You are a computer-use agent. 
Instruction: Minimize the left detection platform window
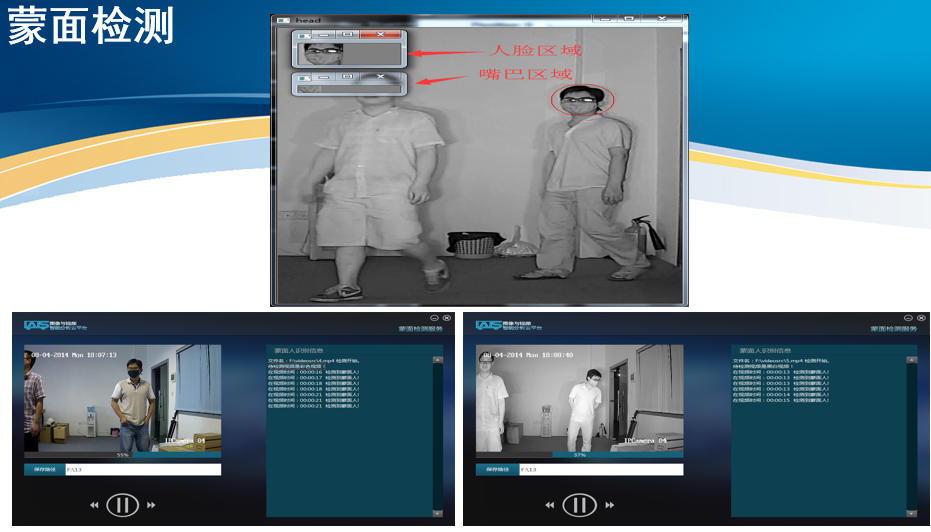click(435, 318)
